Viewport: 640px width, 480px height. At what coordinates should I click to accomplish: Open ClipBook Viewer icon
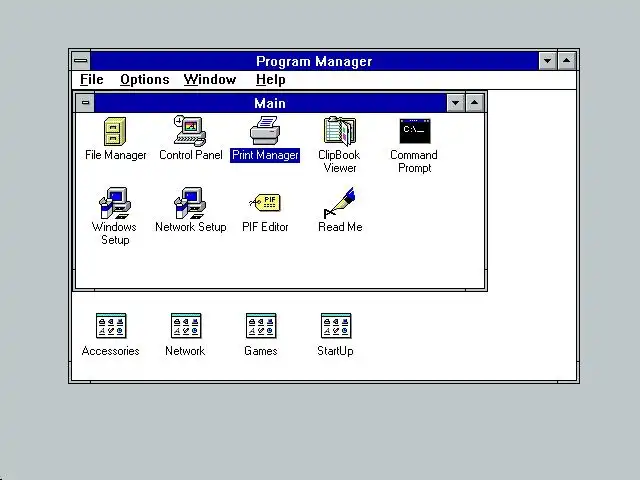(x=340, y=131)
